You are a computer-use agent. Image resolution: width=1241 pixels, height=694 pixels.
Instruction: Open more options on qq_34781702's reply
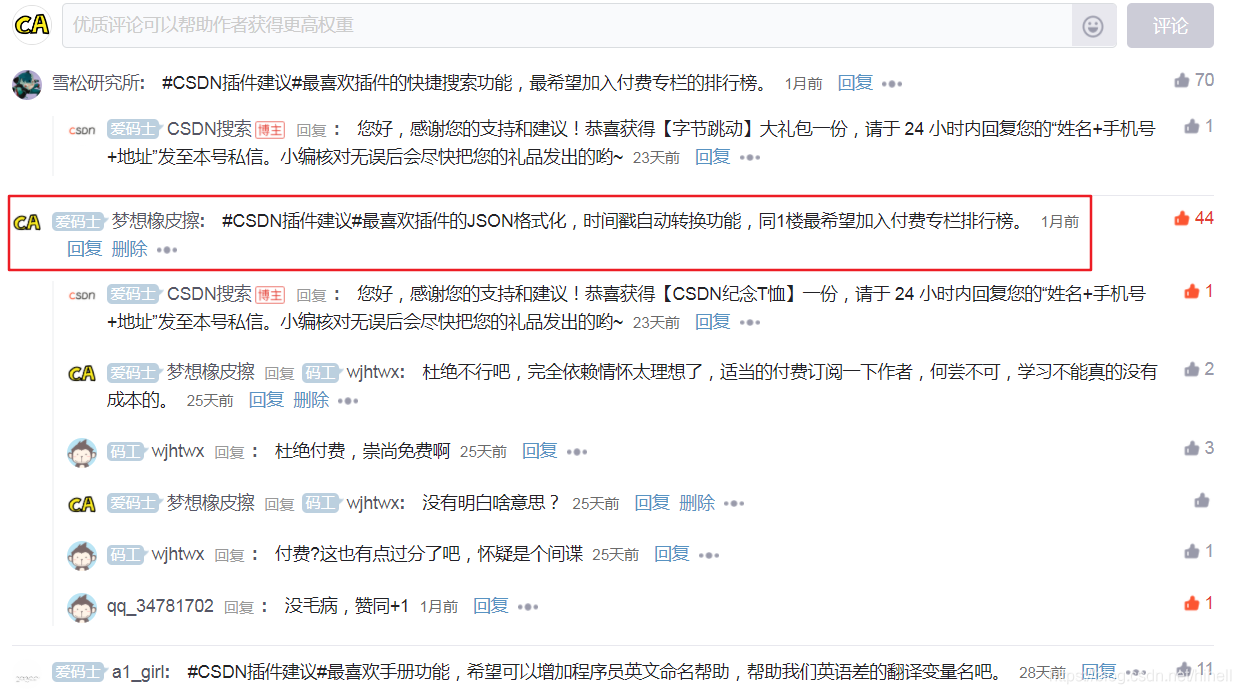(528, 605)
